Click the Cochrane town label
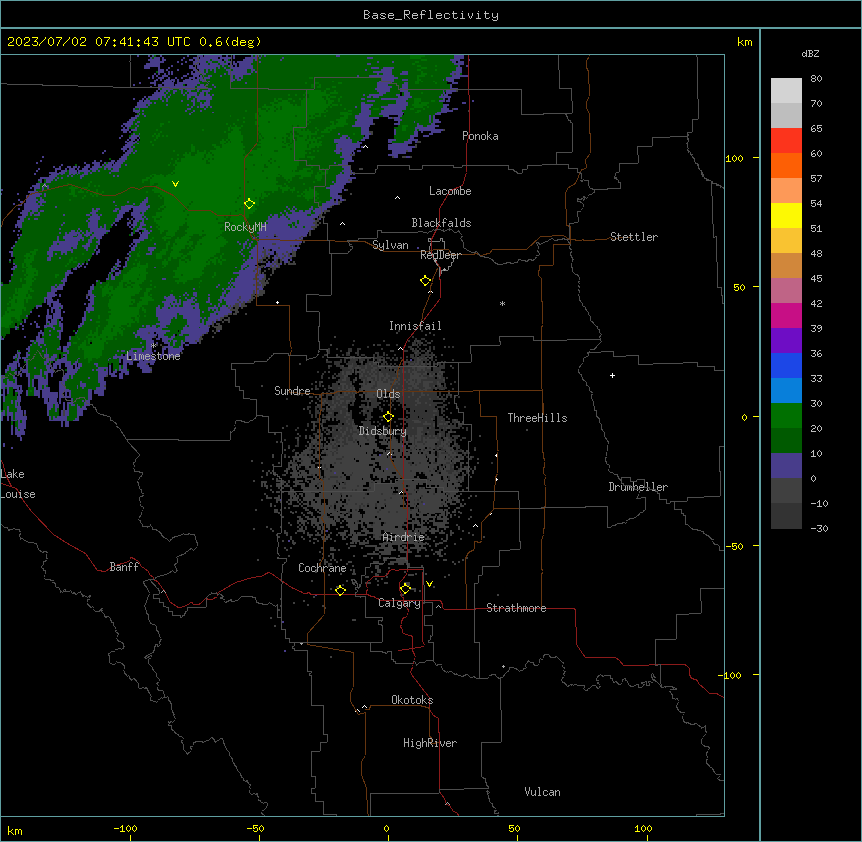 click(x=322, y=568)
